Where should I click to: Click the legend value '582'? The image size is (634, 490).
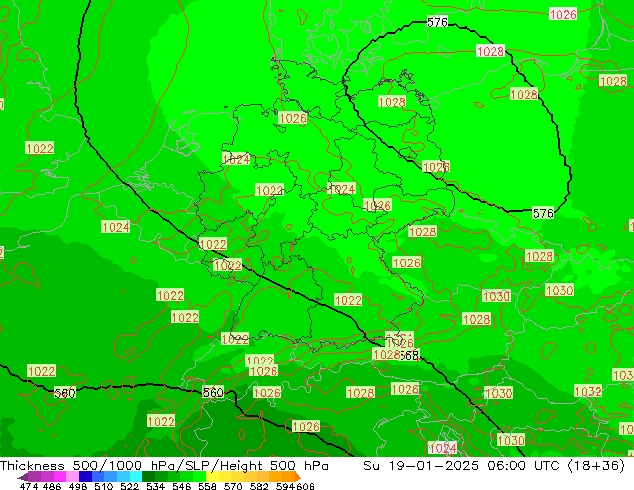(x=259, y=486)
